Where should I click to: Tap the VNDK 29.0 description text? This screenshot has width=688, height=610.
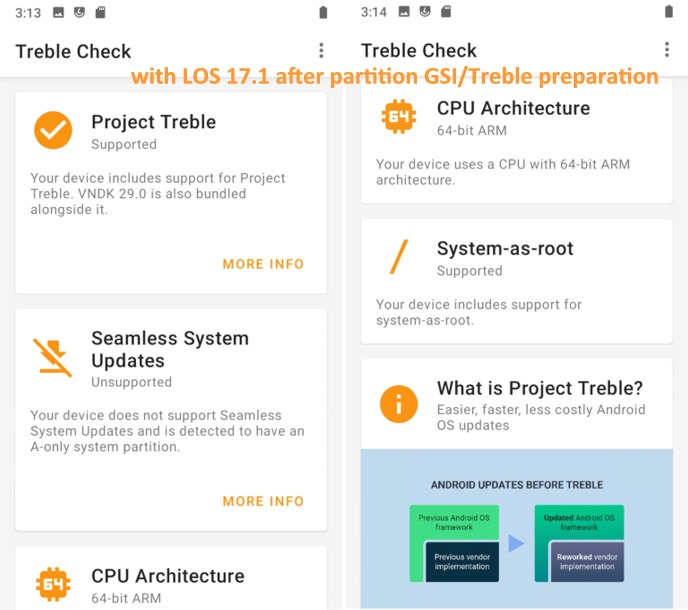[158, 194]
